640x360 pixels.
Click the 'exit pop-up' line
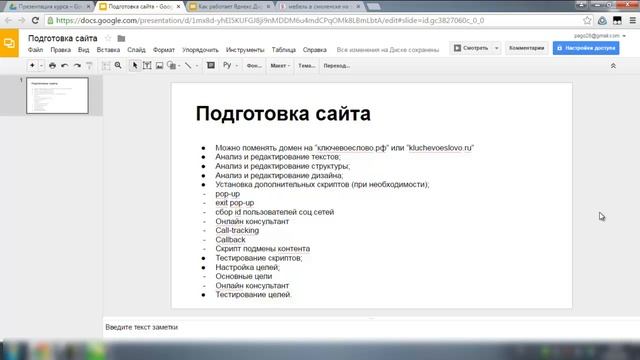click(235, 203)
